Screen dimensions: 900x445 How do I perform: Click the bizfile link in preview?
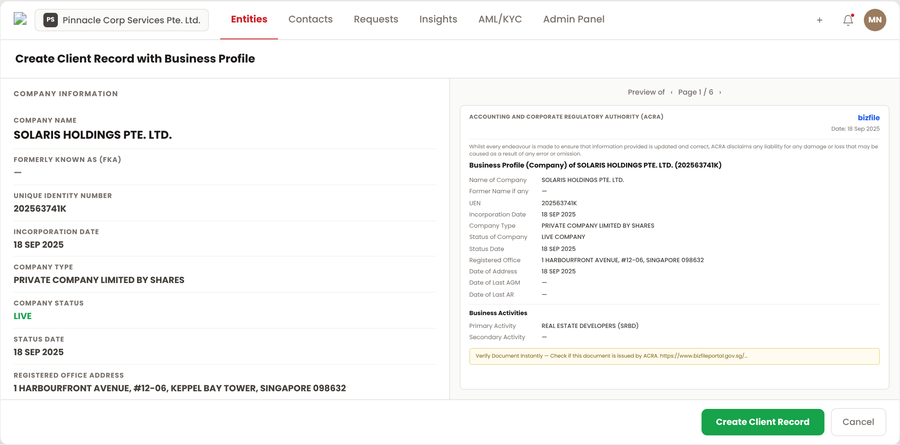click(868, 118)
